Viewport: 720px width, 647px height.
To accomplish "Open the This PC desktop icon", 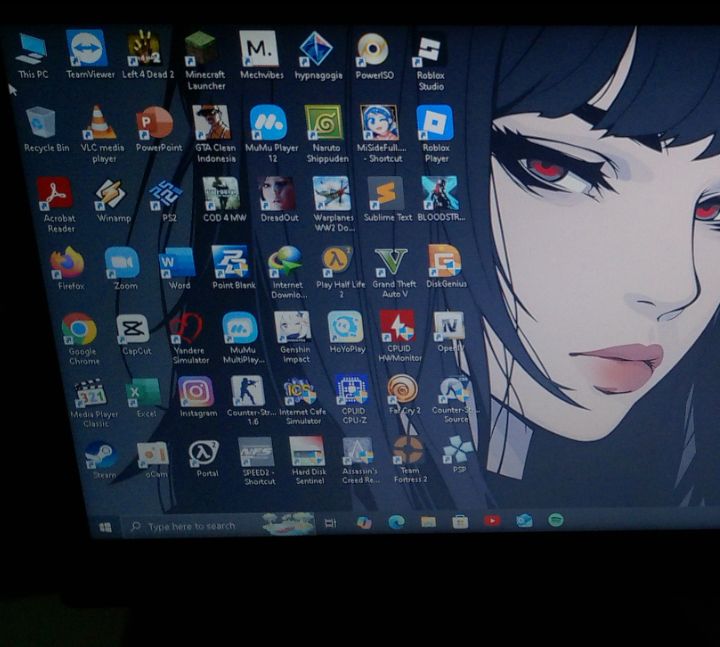I will pos(31,55).
